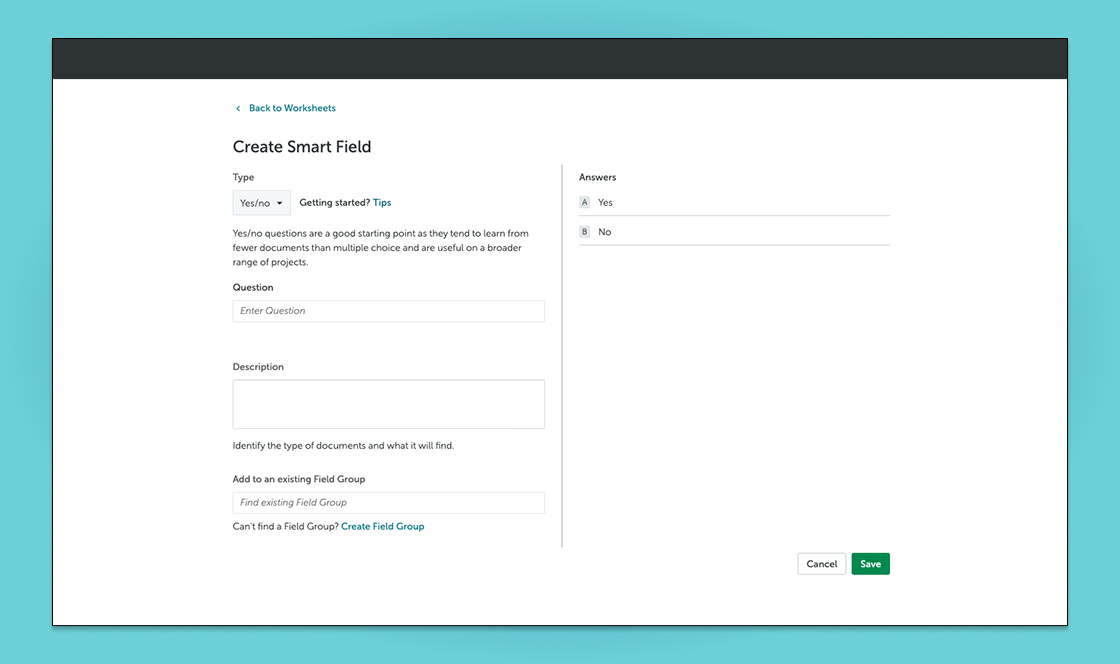Click the dropdown caret inside the Yes/no selector

click(279, 202)
